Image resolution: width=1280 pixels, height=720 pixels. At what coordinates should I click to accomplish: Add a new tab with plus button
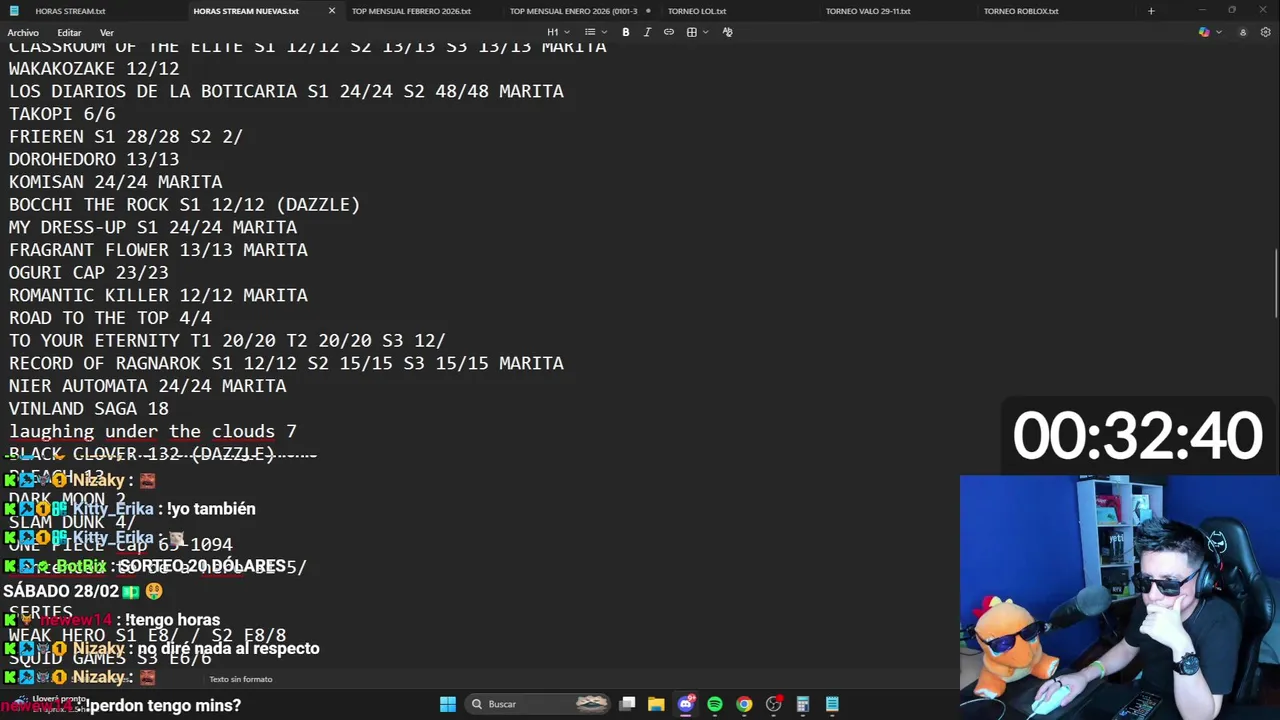click(1151, 11)
